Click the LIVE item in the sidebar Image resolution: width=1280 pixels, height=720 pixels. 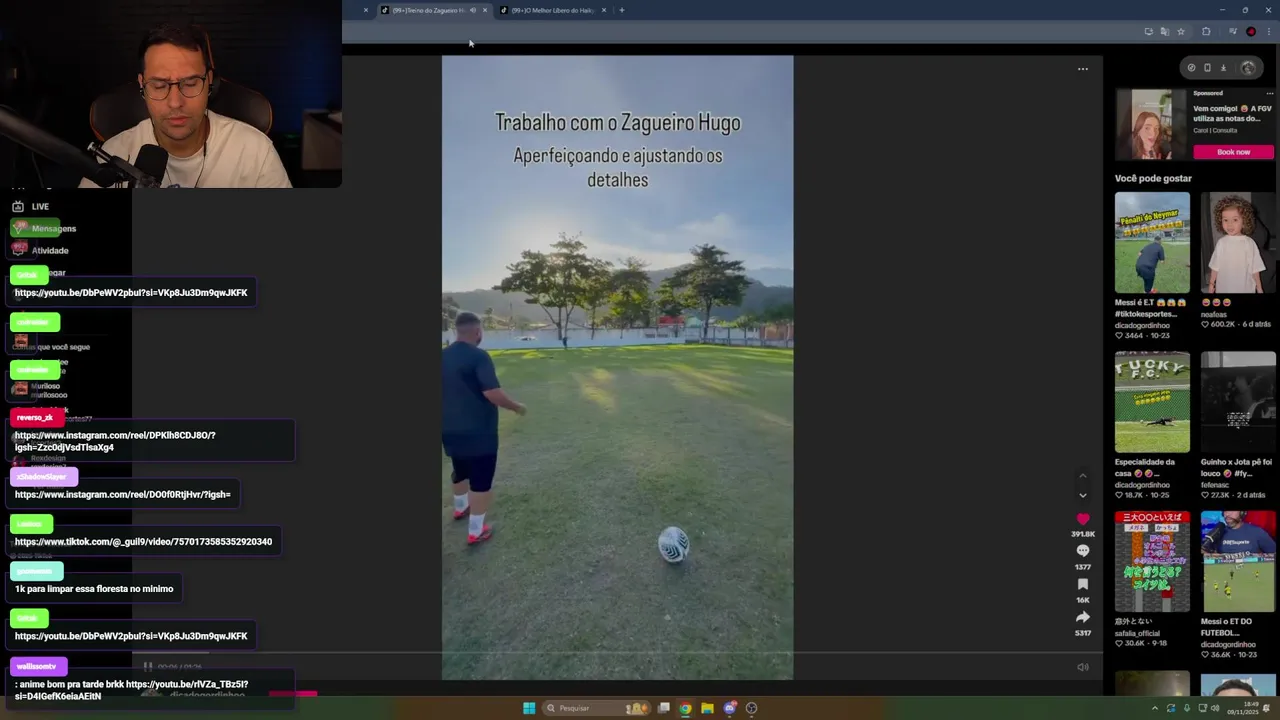point(40,207)
